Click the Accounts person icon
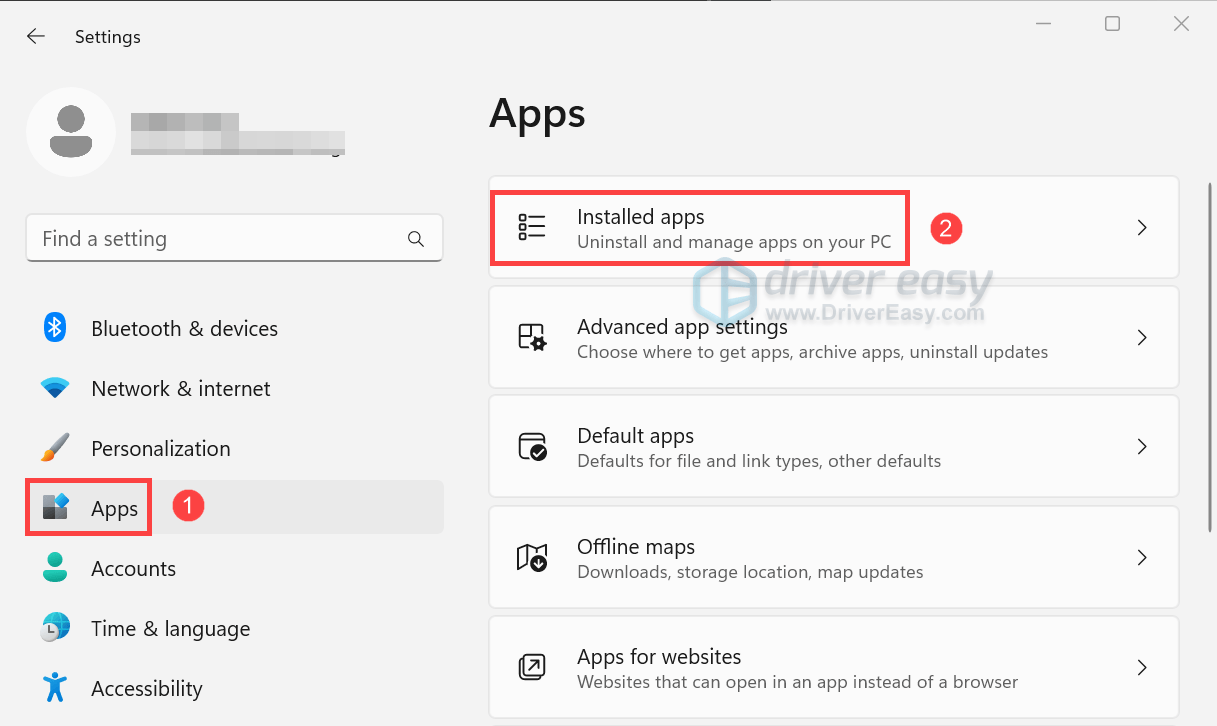This screenshot has height=726, width=1217. pos(54,568)
